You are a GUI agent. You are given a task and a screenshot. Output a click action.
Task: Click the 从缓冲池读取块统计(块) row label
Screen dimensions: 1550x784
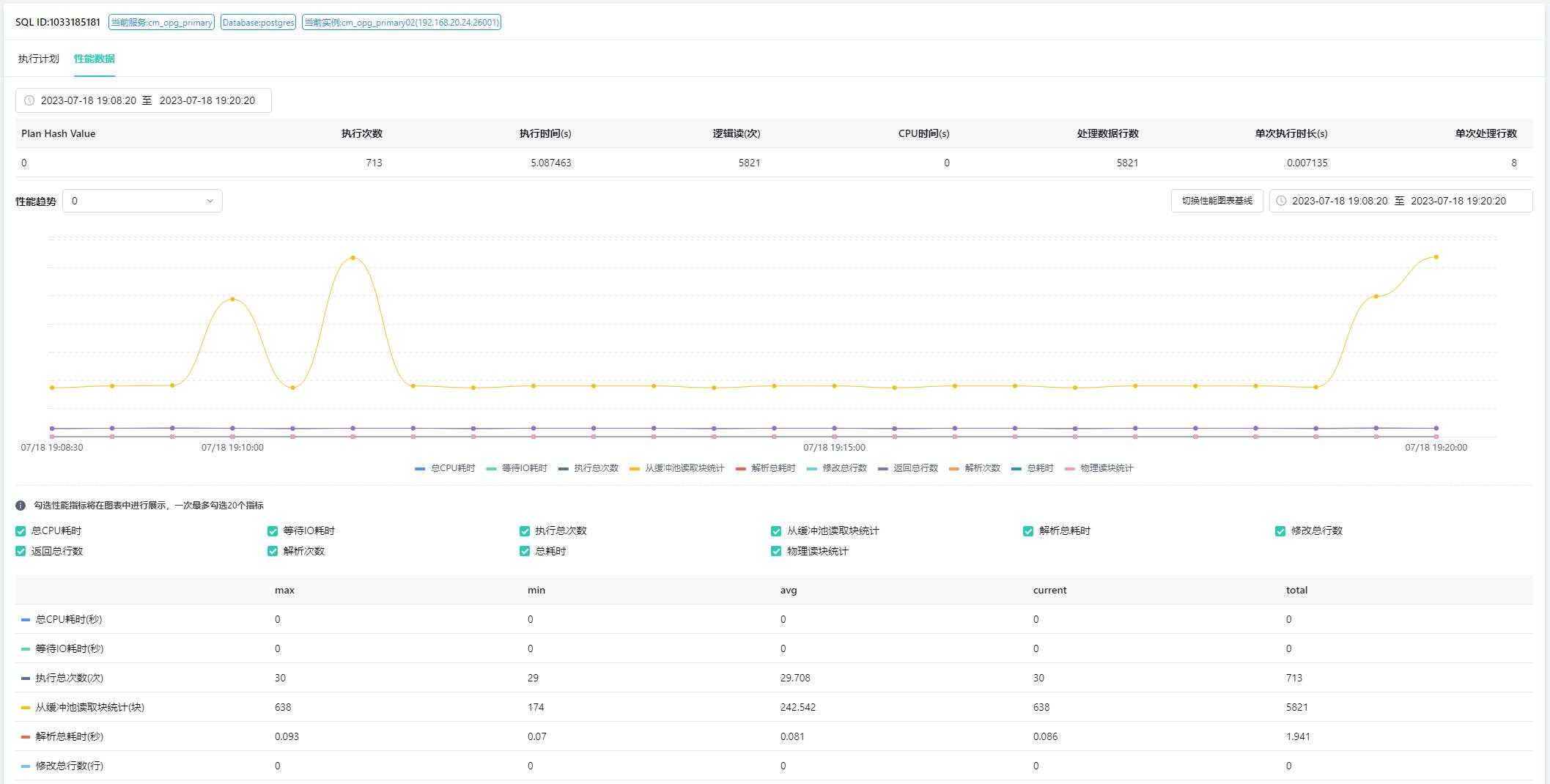pos(89,707)
